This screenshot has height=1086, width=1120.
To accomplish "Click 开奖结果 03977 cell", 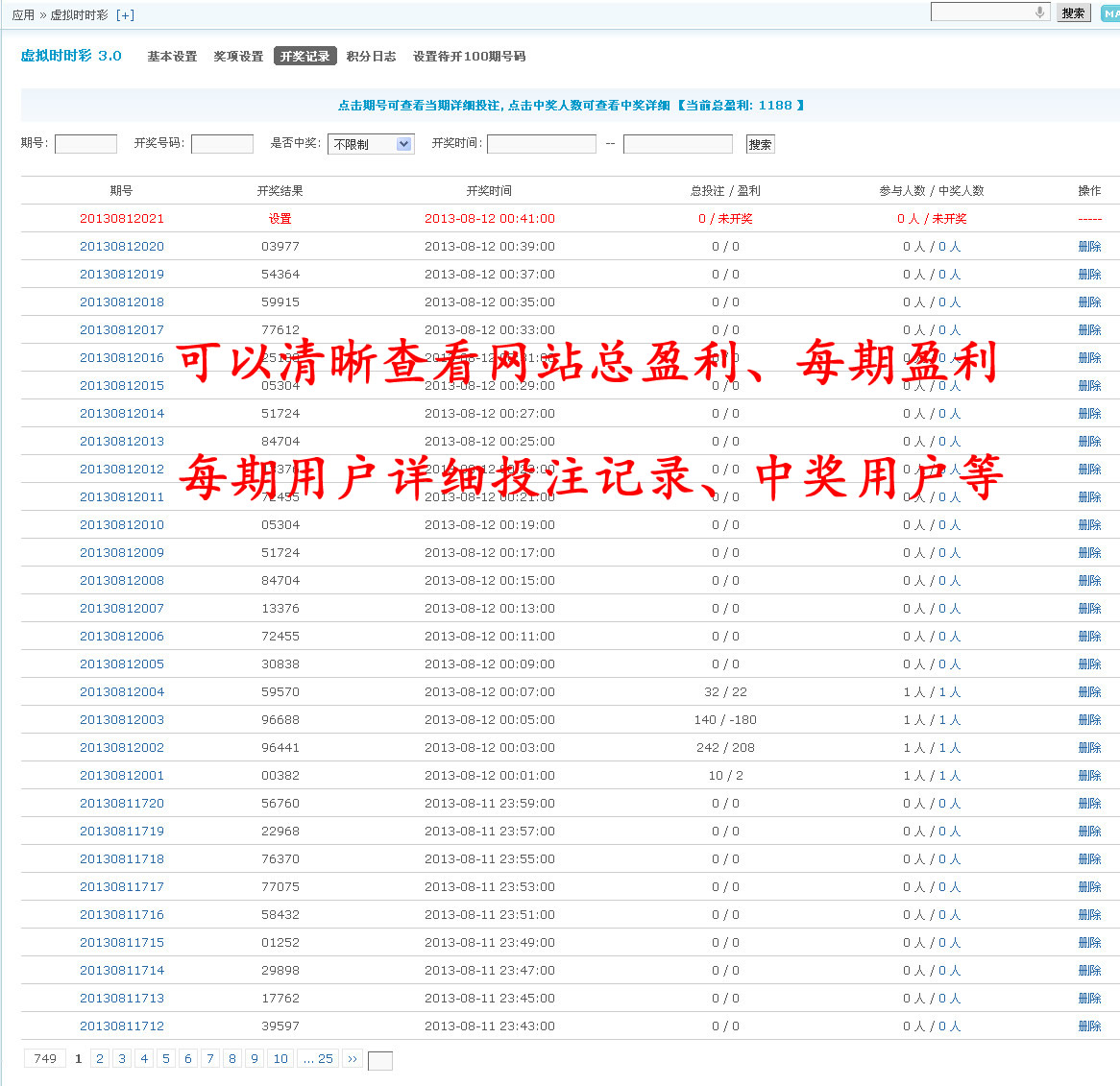I will pyautogui.click(x=280, y=247).
